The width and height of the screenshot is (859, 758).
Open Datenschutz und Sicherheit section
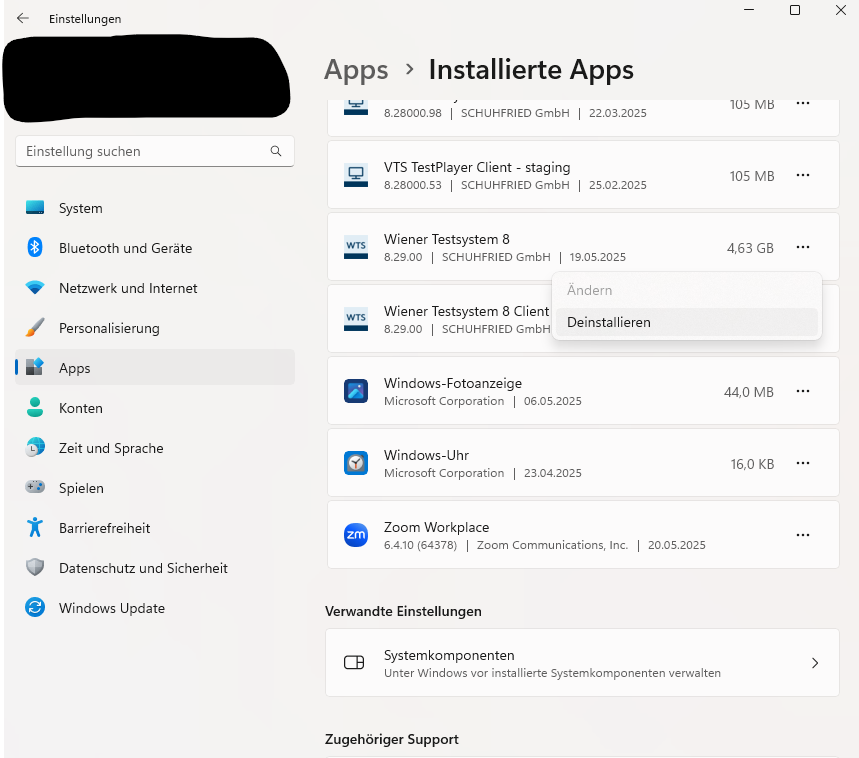[143, 568]
